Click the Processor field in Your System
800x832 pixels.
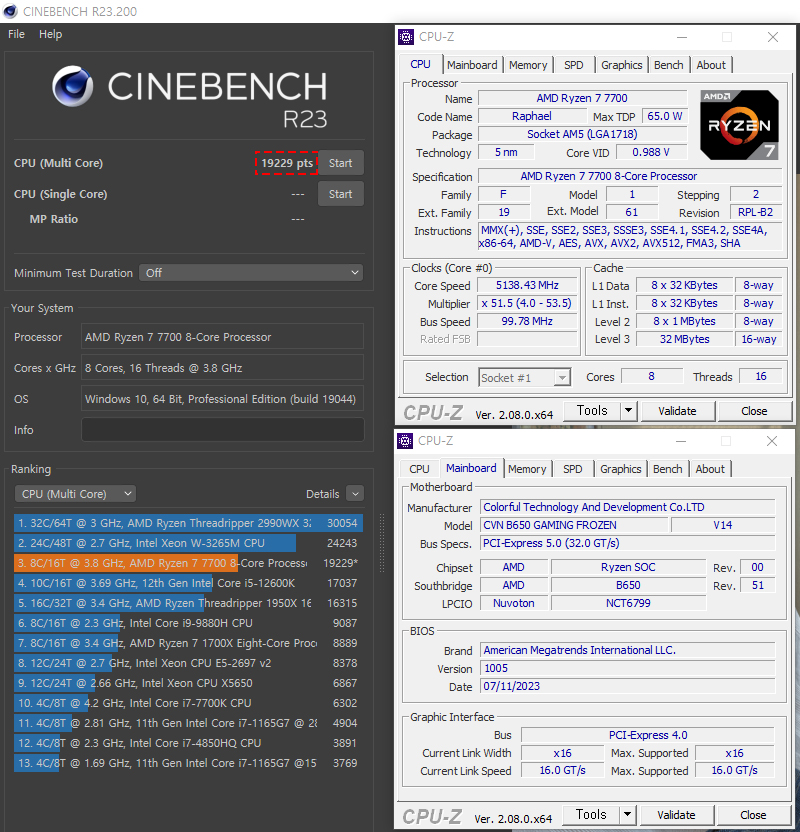point(222,337)
